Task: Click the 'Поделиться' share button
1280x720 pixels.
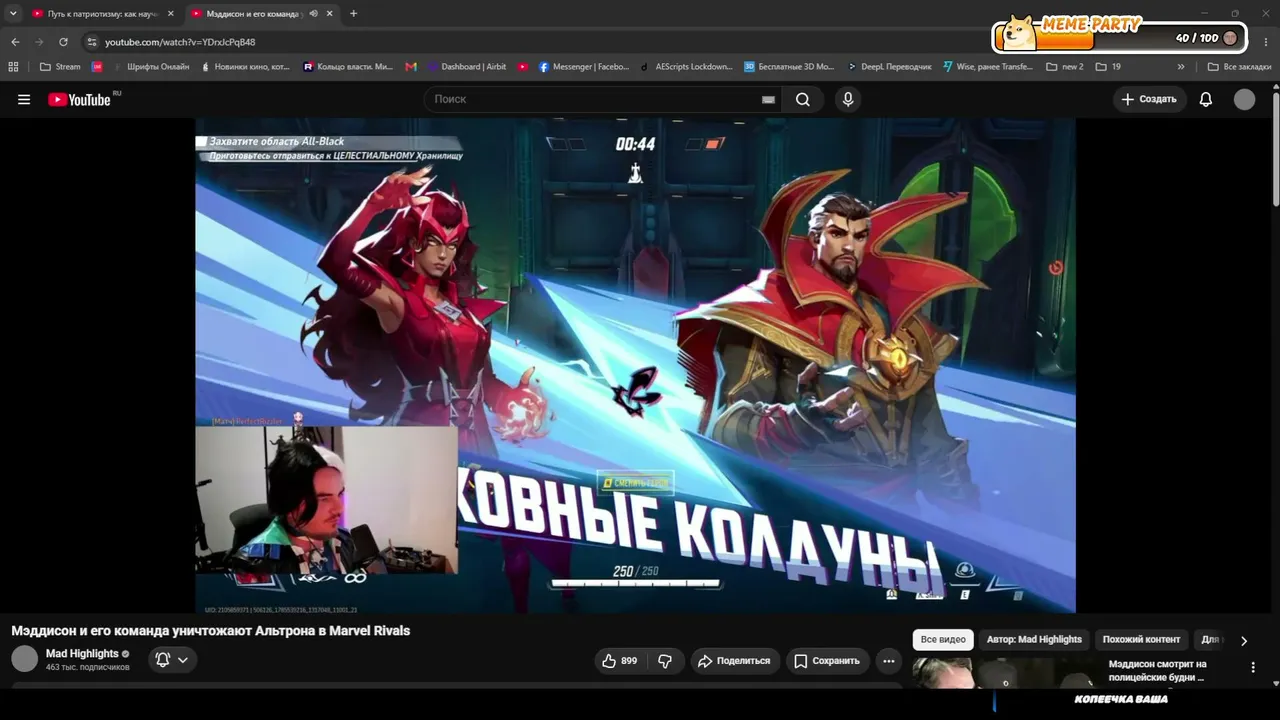Action: pos(734,661)
